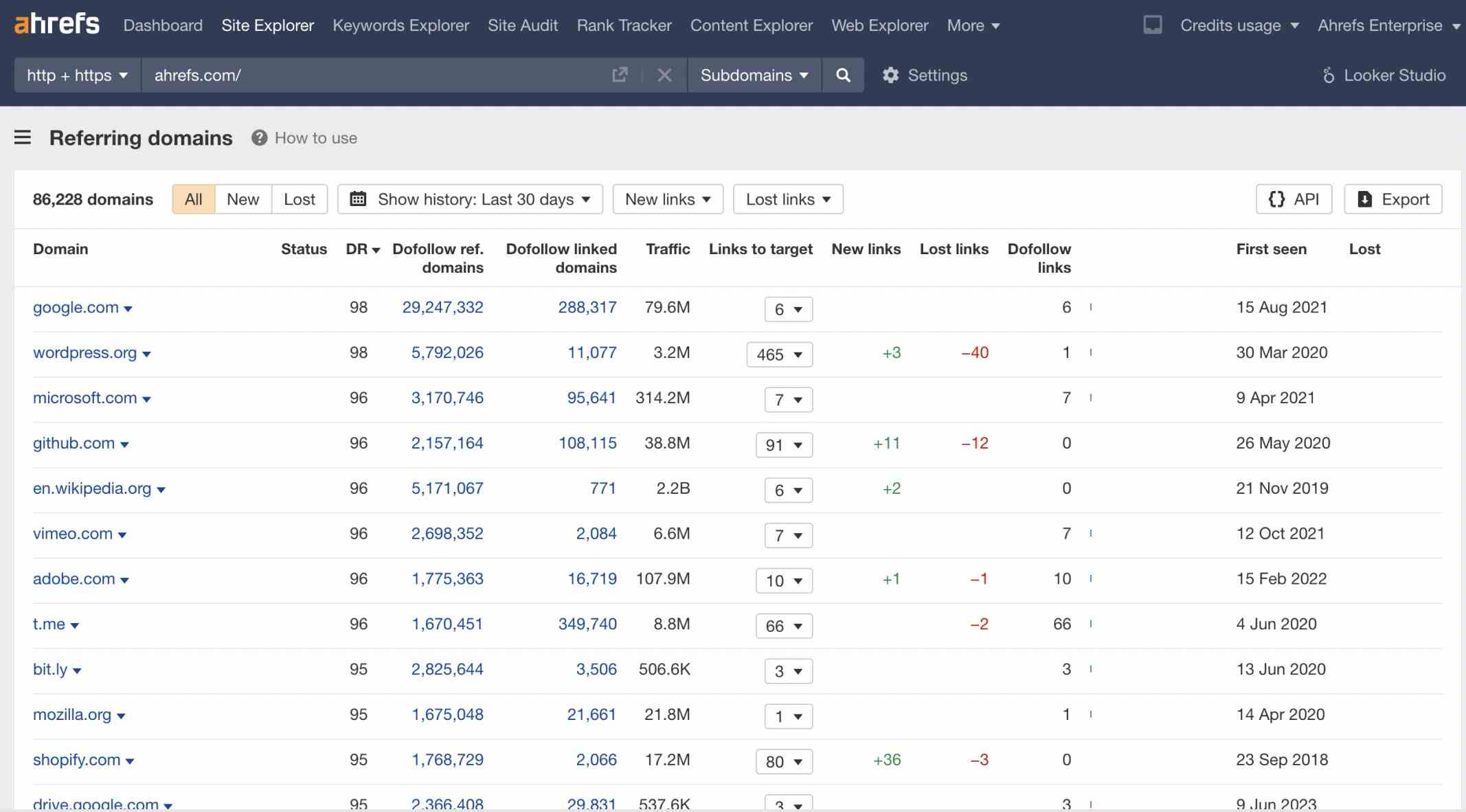Open bit.ly domain menu arrow
The image size is (1466, 812).
click(x=77, y=670)
